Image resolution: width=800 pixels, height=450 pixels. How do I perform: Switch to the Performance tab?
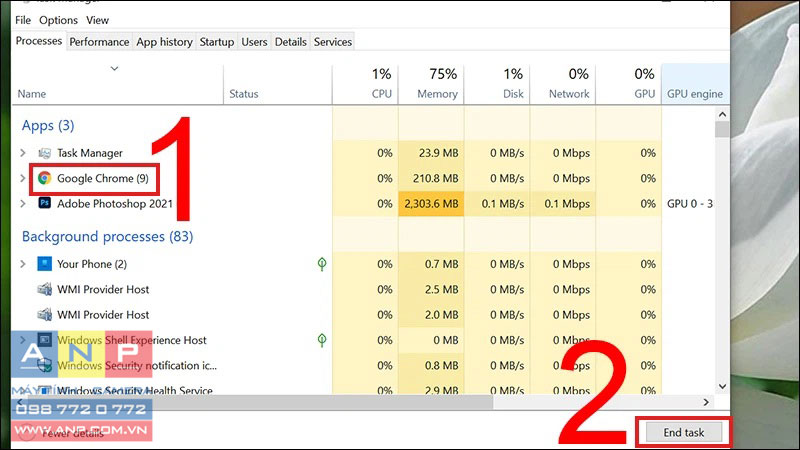click(99, 42)
